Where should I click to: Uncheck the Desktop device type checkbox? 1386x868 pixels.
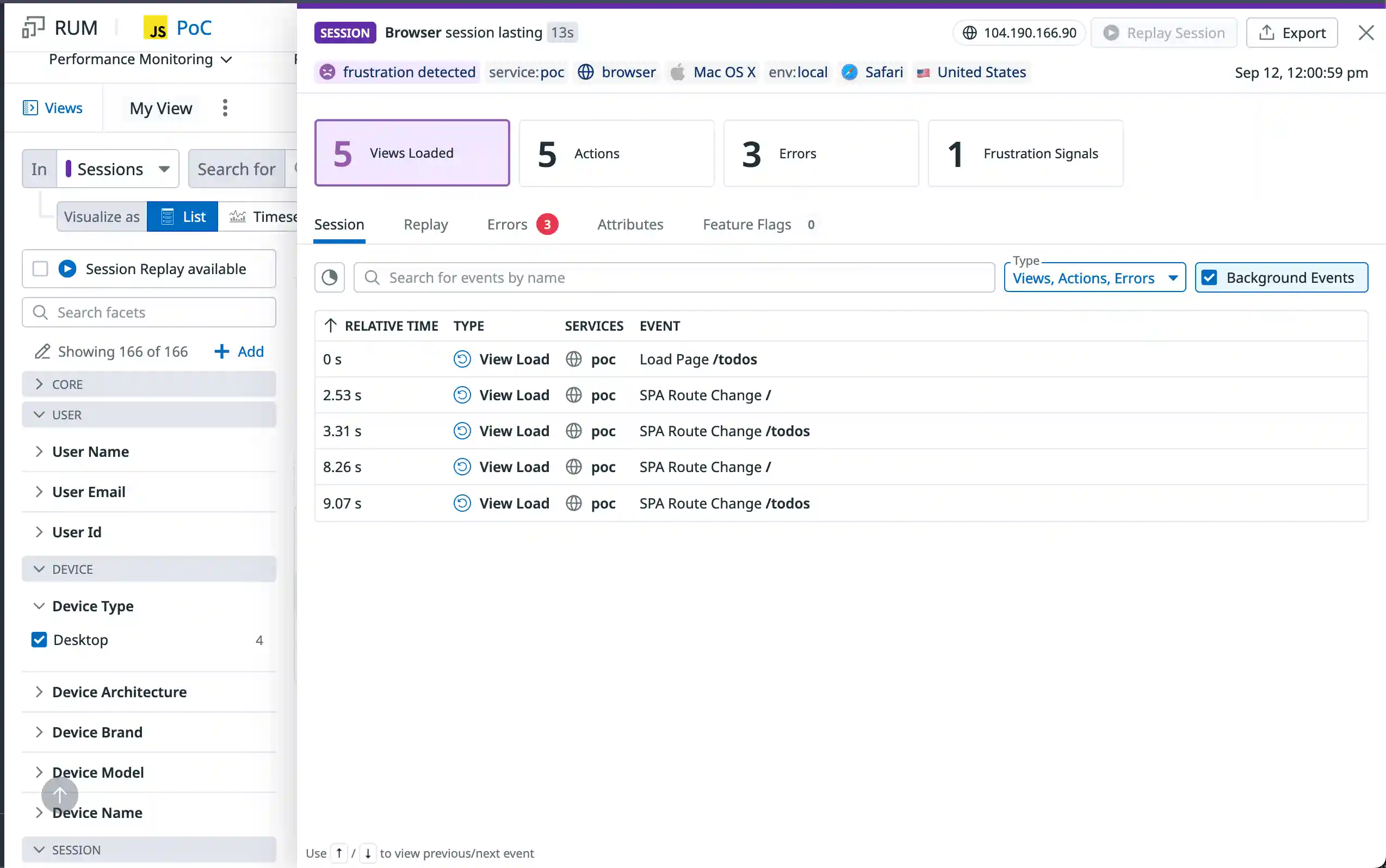pos(39,640)
